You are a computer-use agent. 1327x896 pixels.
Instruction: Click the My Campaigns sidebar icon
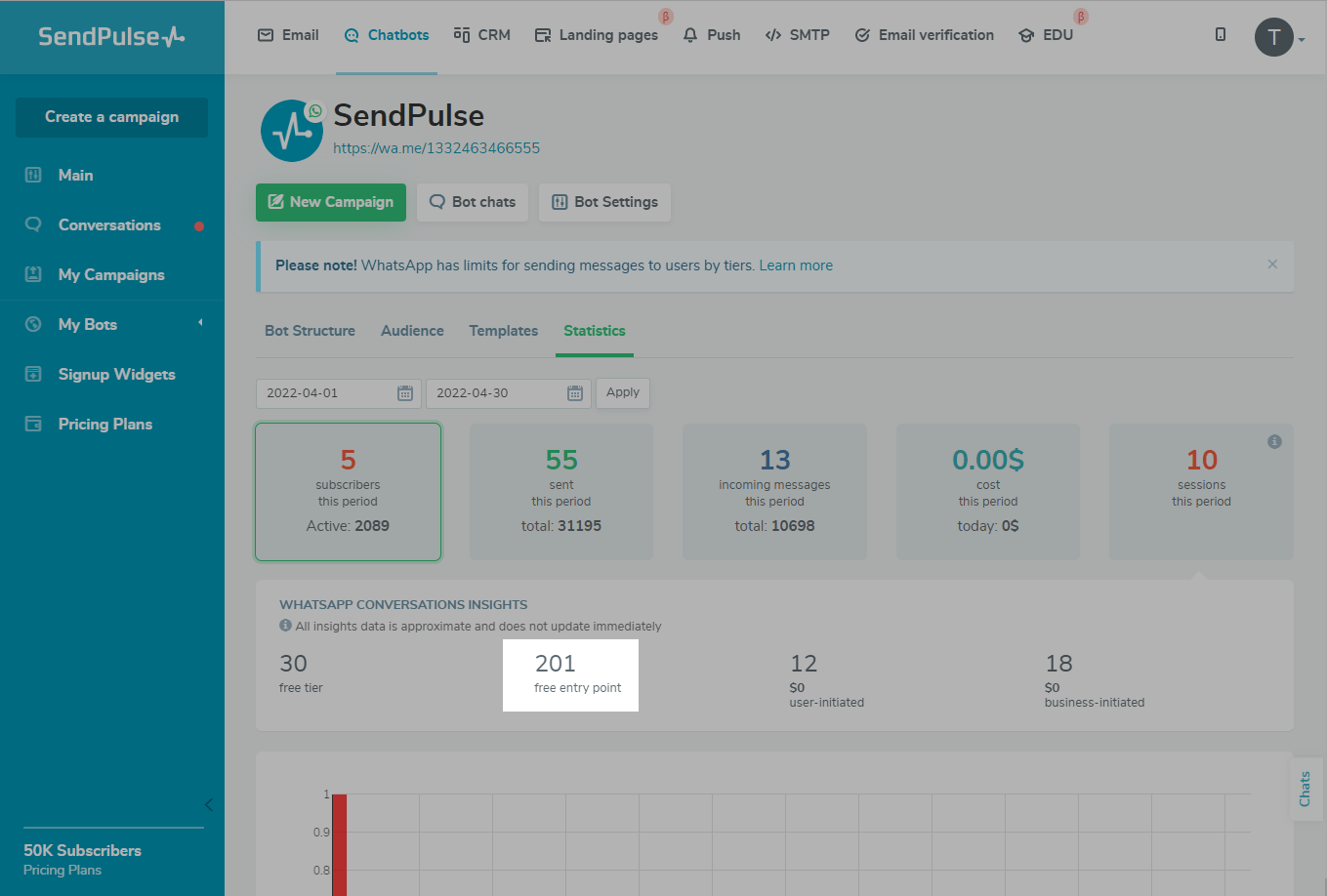tap(33, 274)
